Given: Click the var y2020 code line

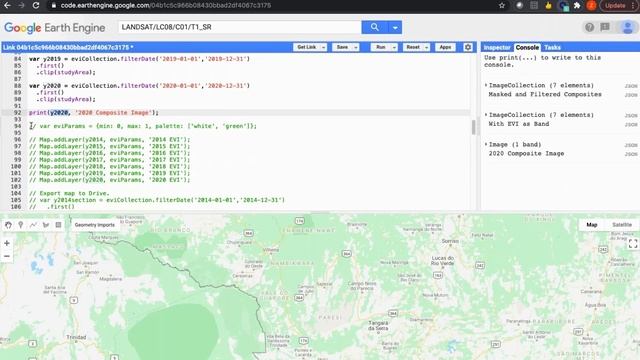Looking at the screenshot, I should pyautogui.click(x=139, y=86).
